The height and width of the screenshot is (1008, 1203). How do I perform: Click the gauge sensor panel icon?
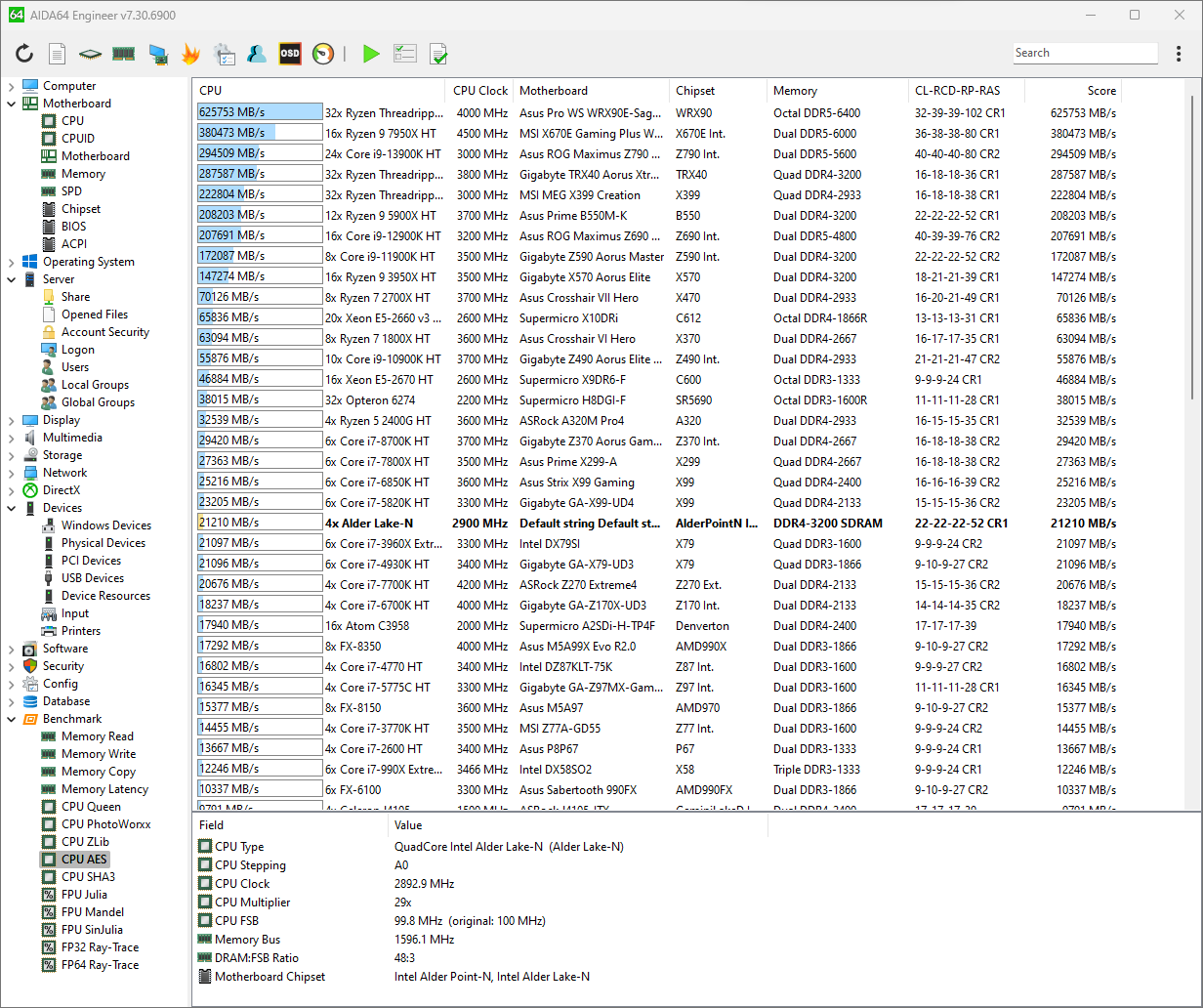pyautogui.click(x=323, y=54)
